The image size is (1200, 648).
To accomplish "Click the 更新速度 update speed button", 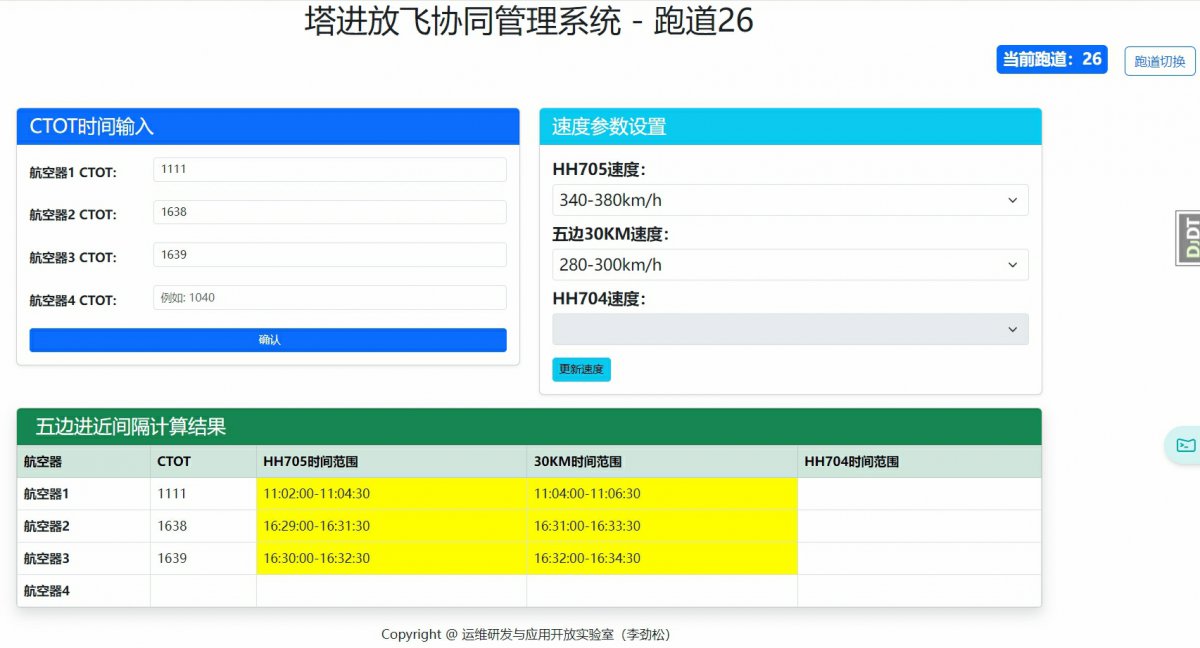I will (x=581, y=369).
